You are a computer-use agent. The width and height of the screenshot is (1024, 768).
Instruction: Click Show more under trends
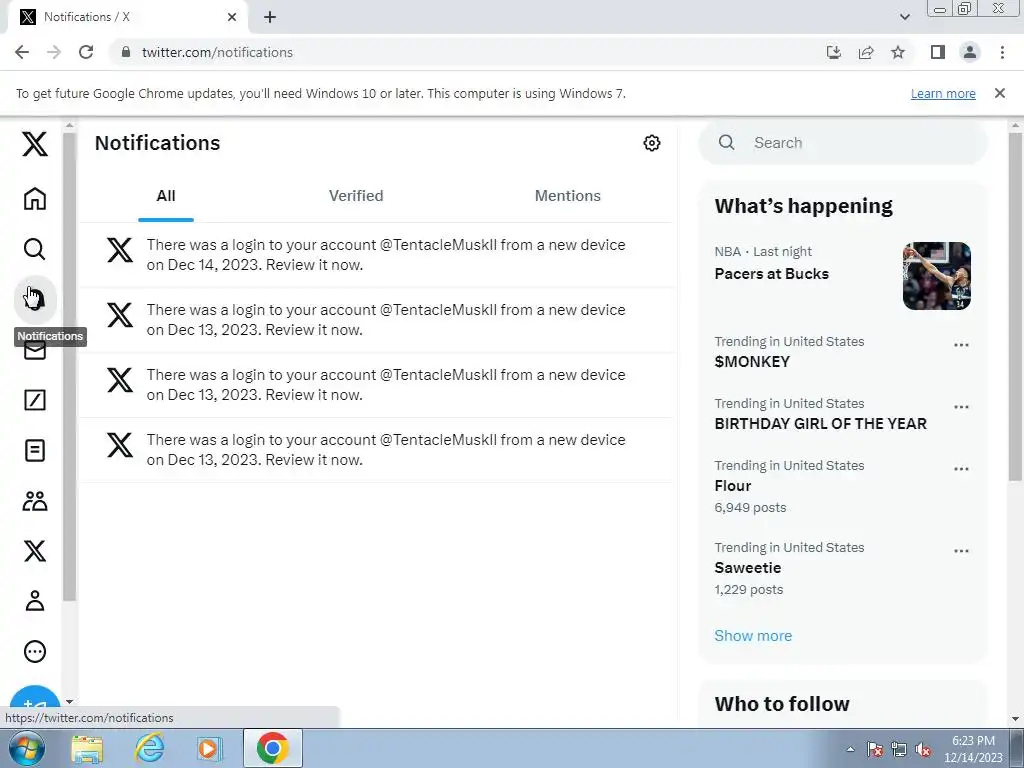[753, 635]
